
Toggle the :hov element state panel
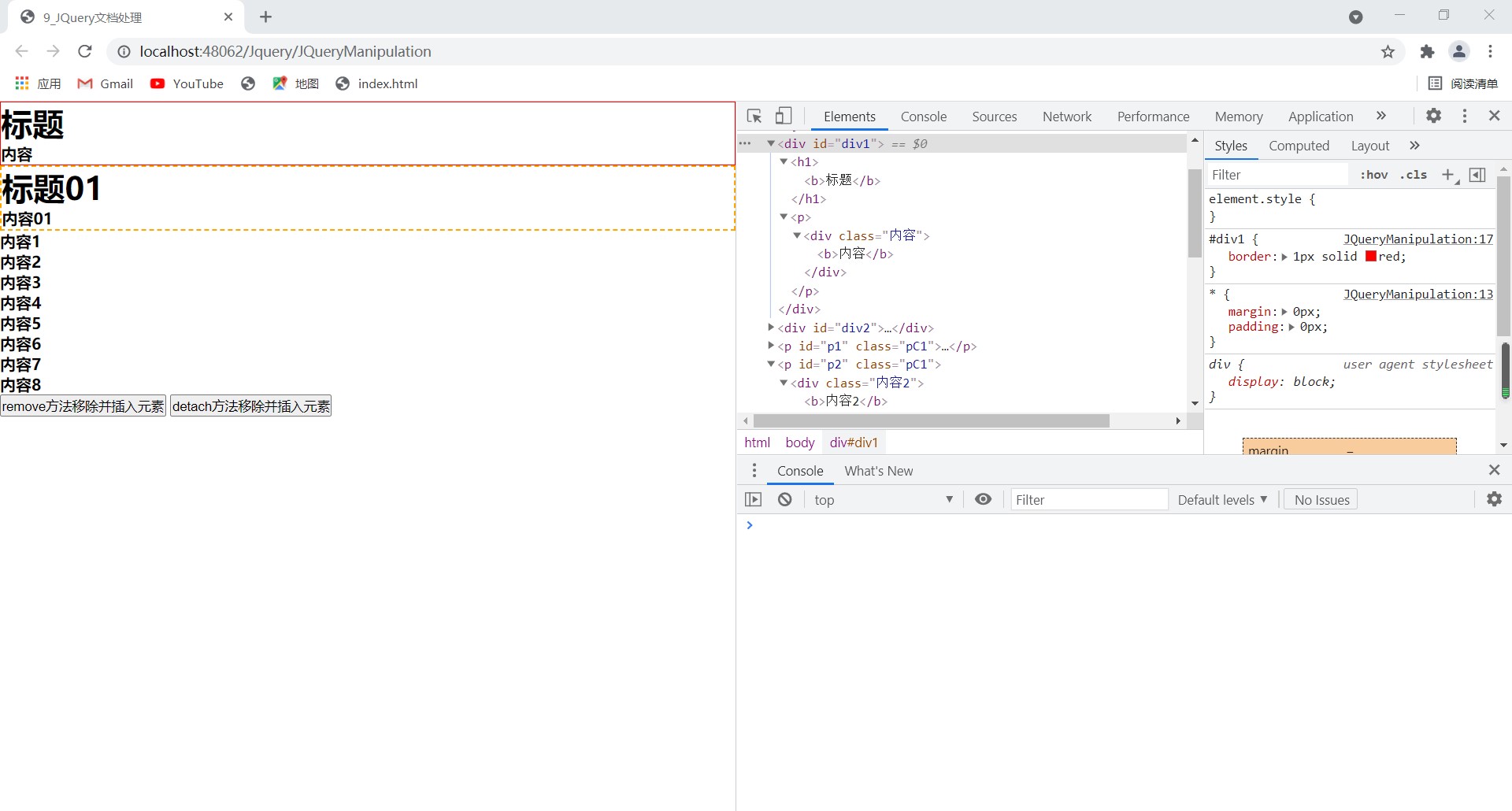(1374, 175)
